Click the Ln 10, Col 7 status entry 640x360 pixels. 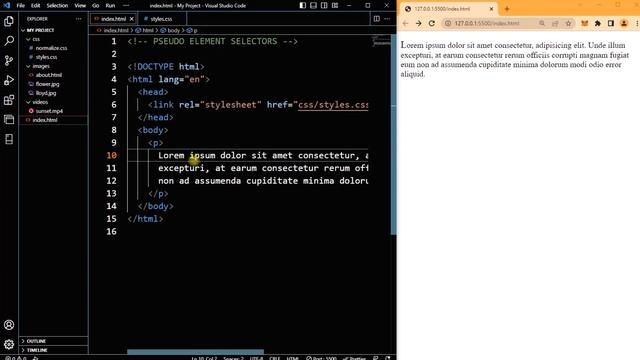204,358
